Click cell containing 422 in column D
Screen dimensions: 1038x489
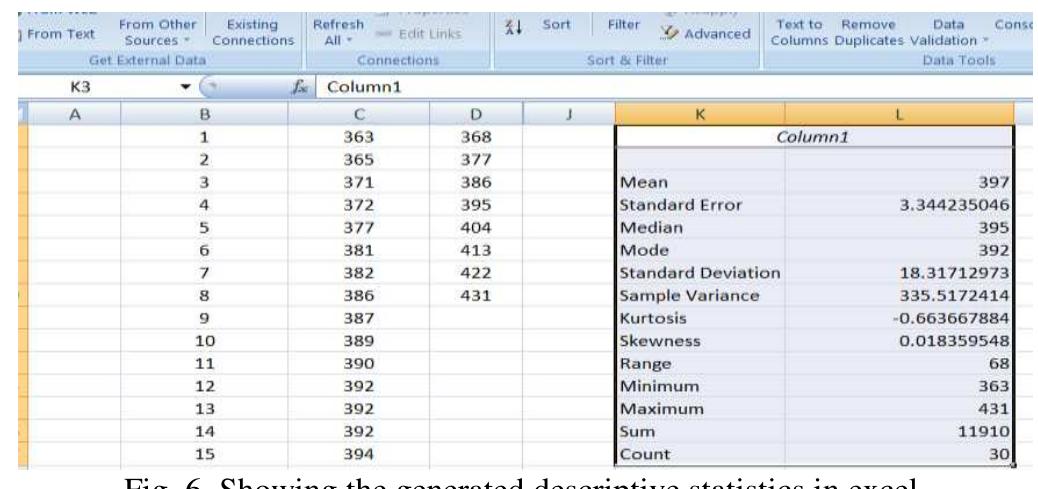[x=476, y=273]
